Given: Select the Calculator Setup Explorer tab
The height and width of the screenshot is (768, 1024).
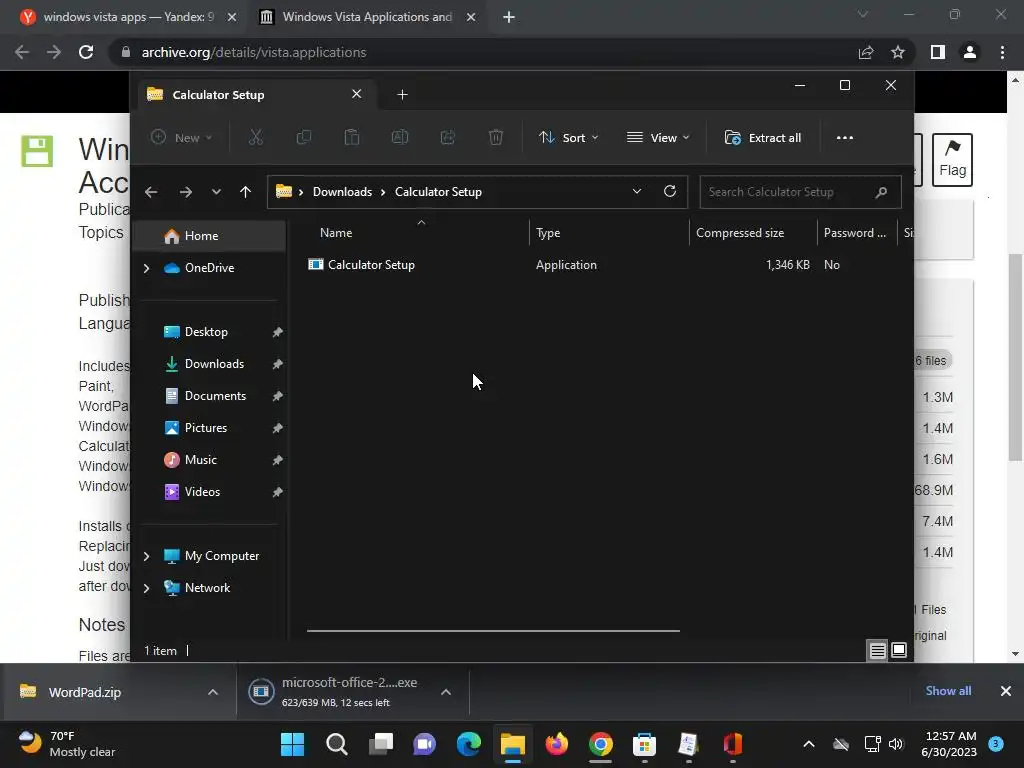Looking at the screenshot, I should [255, 95].
